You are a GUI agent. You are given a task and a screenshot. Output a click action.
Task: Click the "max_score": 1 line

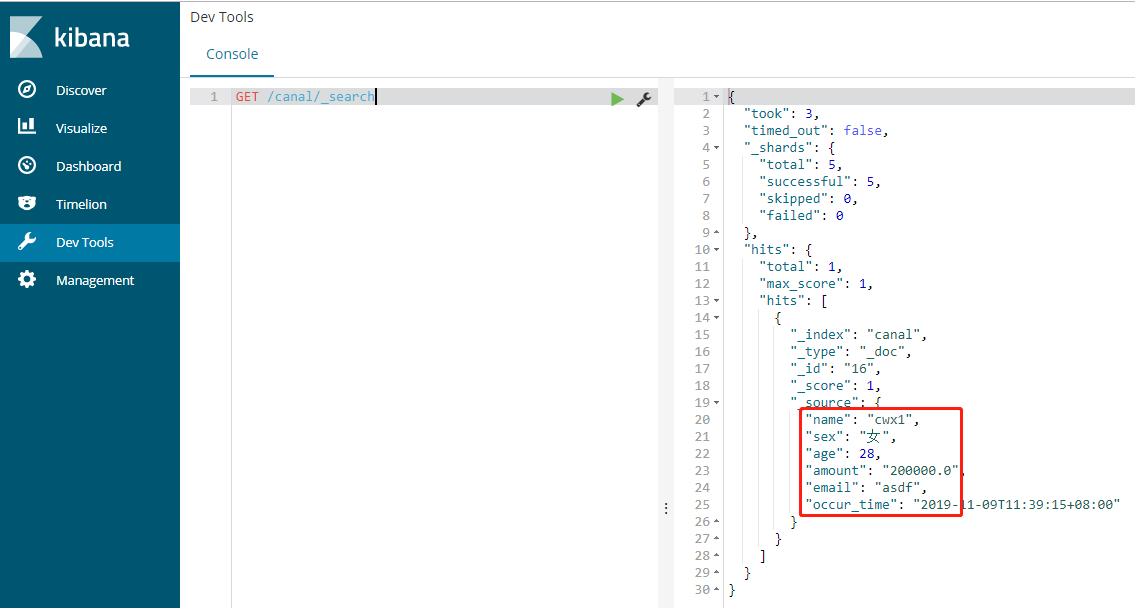click(816, 284)
